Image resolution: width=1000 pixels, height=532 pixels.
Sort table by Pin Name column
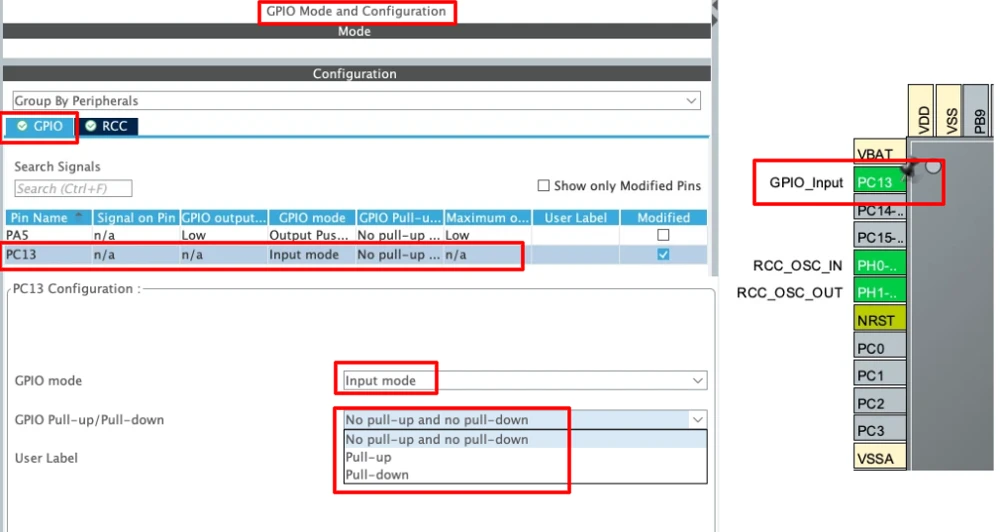[48, 218]
